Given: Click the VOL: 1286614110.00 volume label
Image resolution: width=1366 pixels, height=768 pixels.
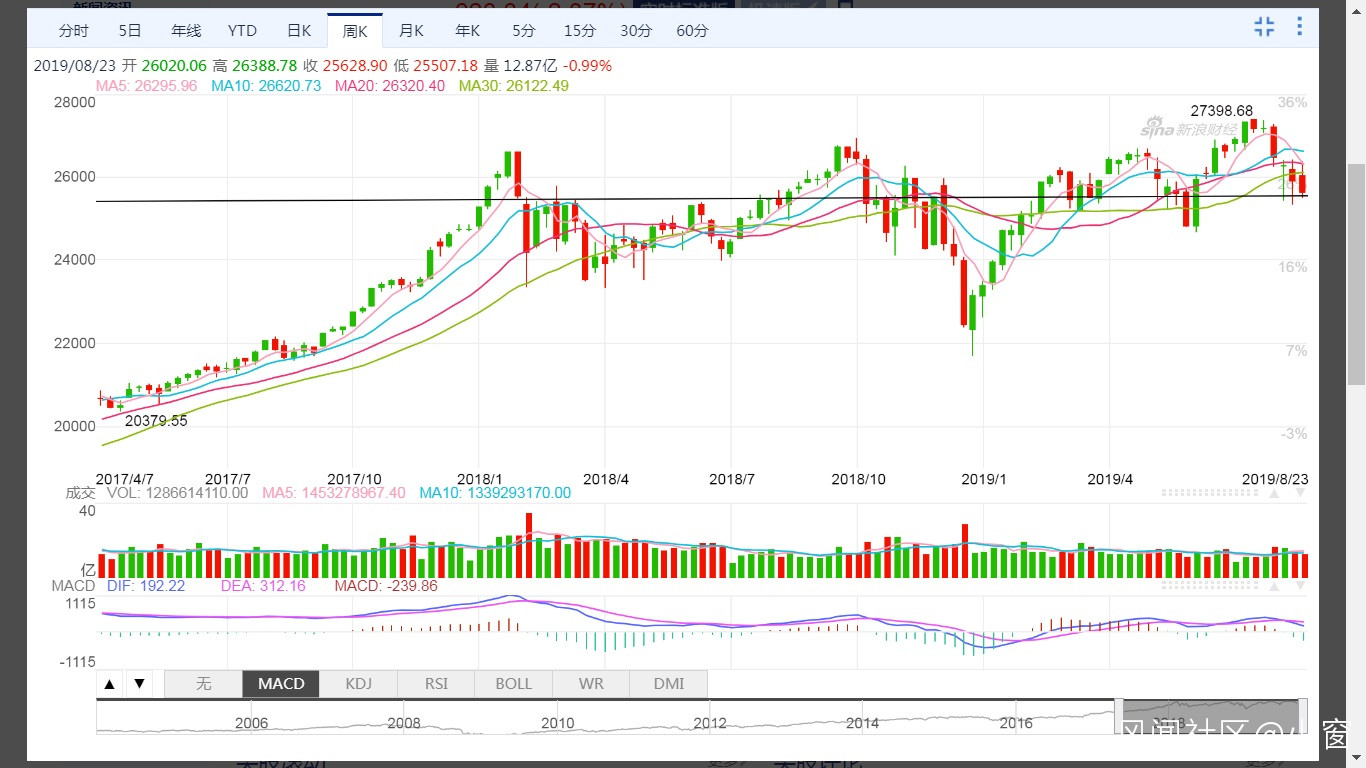Looking at the screenshot, I should tap(177, 493).
